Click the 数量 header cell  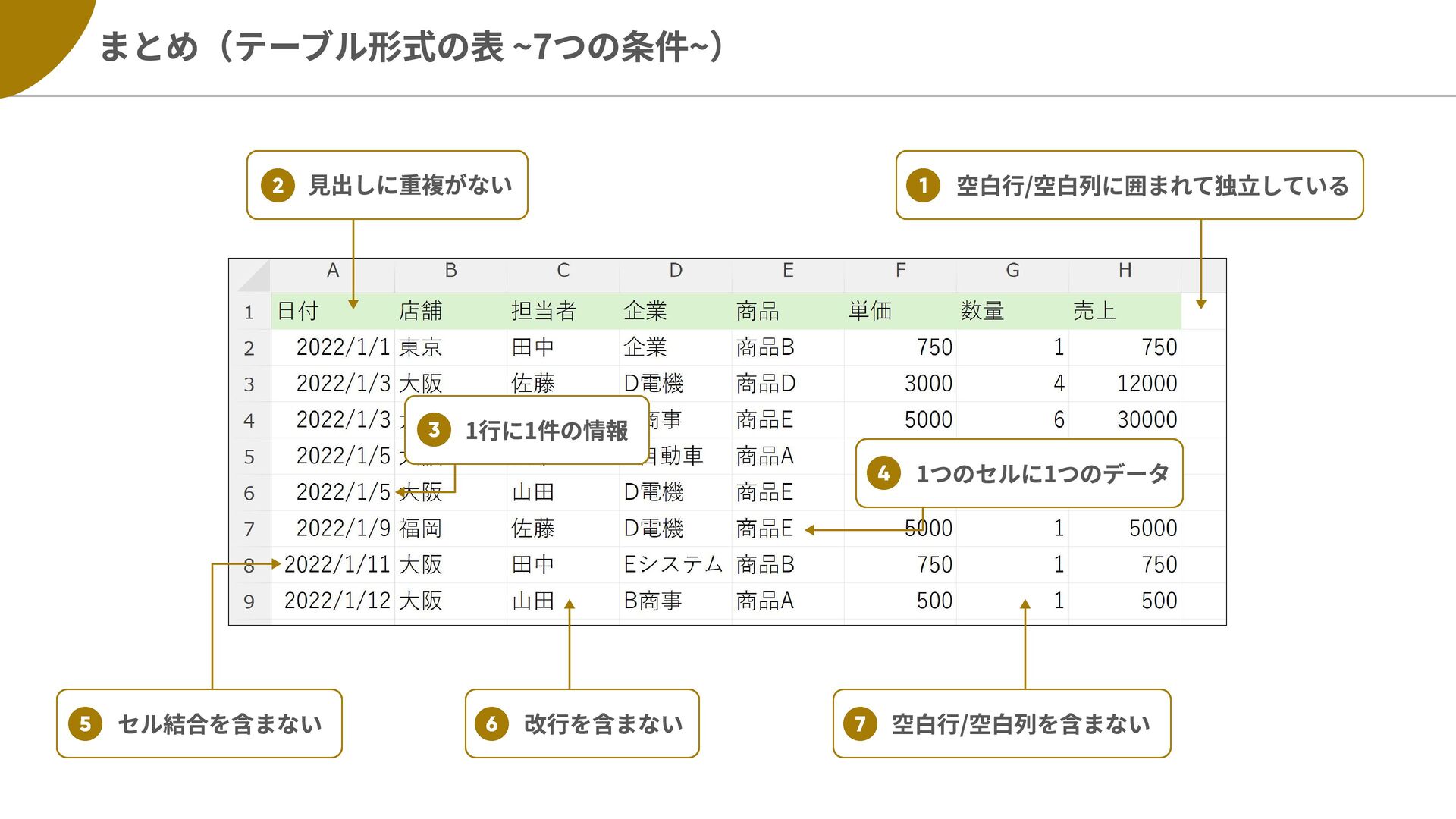[1012, 311]
